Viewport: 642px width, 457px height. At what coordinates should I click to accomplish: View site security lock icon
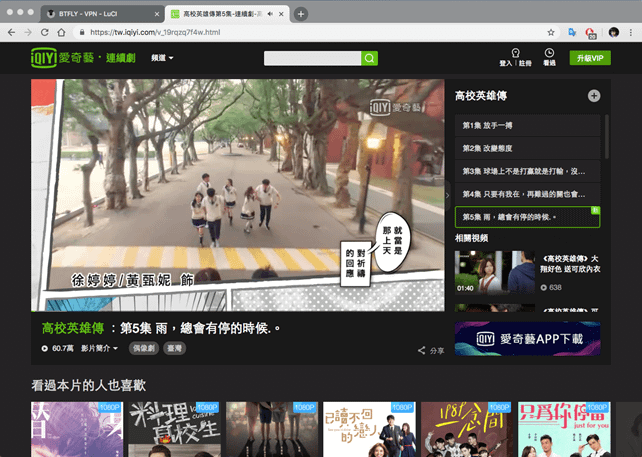(82, 32)
